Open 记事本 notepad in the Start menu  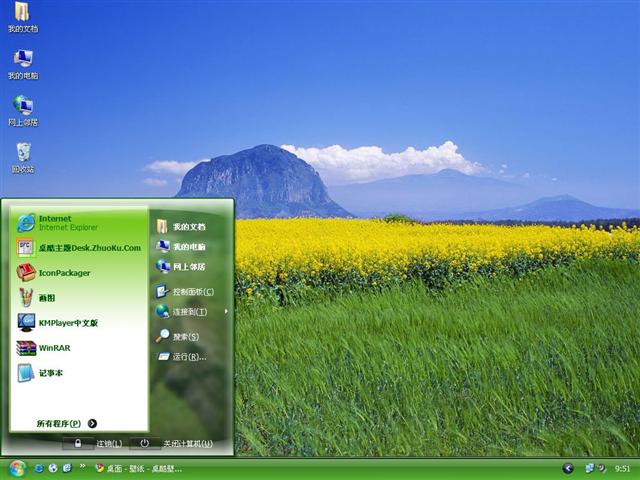(79, 373)
